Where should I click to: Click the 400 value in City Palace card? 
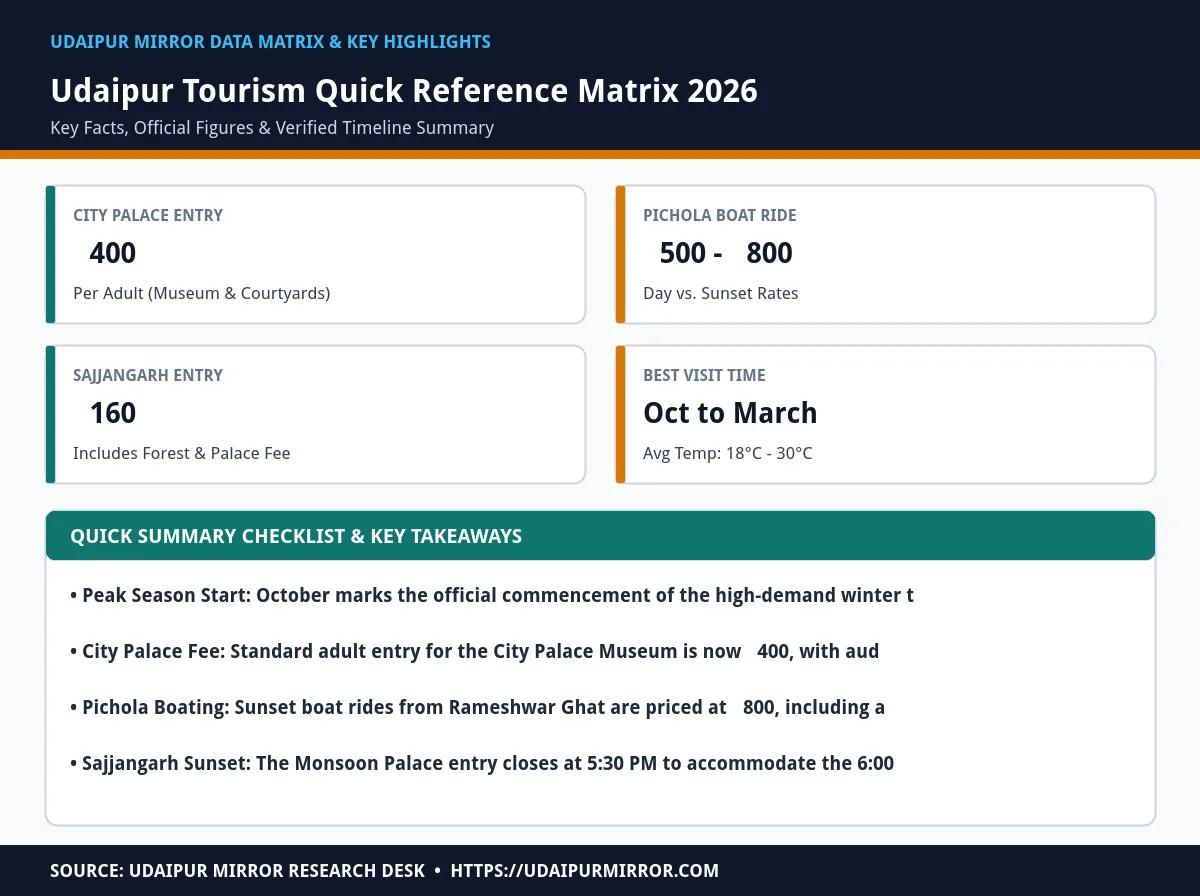[x=112, y=253]
